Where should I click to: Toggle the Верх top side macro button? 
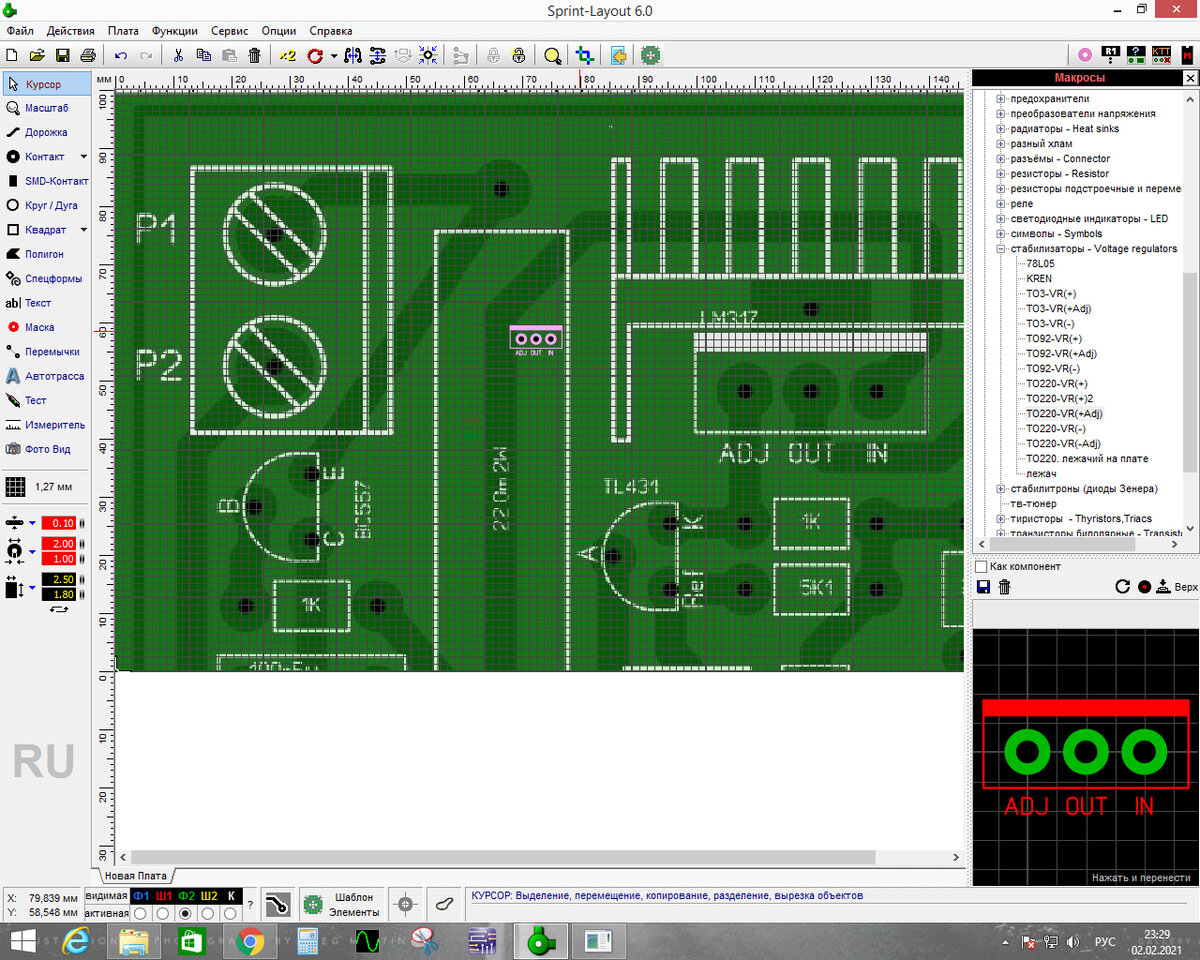1176,587
